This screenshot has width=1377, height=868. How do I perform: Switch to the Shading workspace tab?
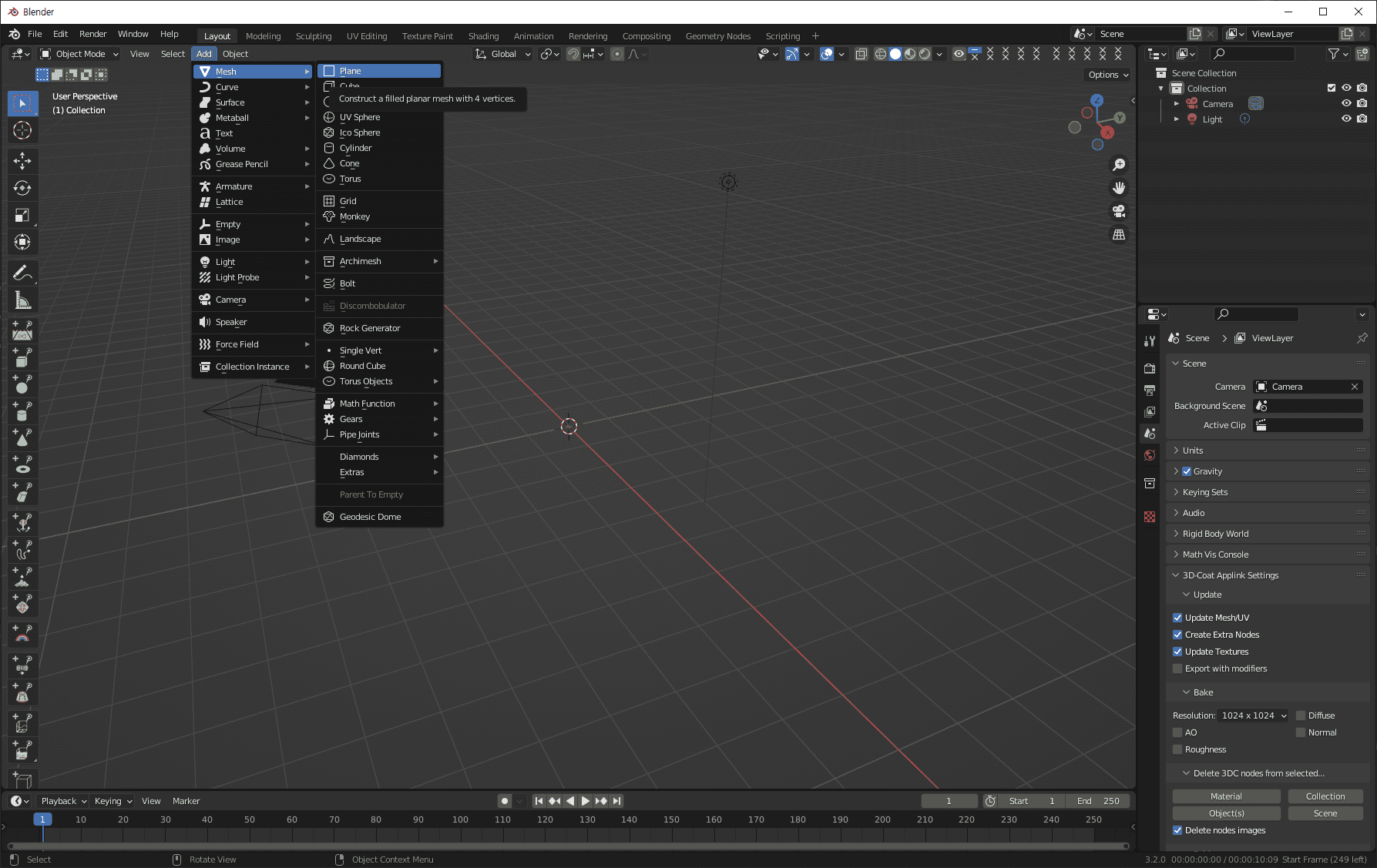tap(483, 36)
